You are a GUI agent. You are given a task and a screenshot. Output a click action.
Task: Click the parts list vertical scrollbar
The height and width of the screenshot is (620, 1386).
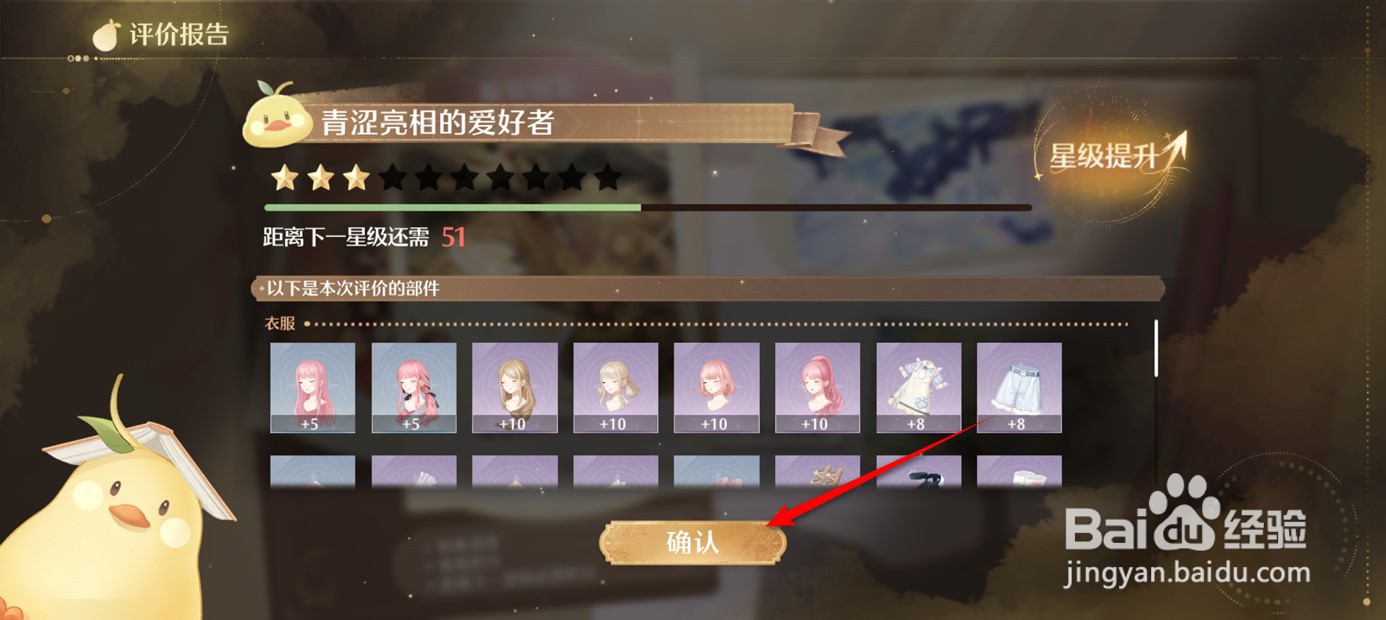(1157, 348)
